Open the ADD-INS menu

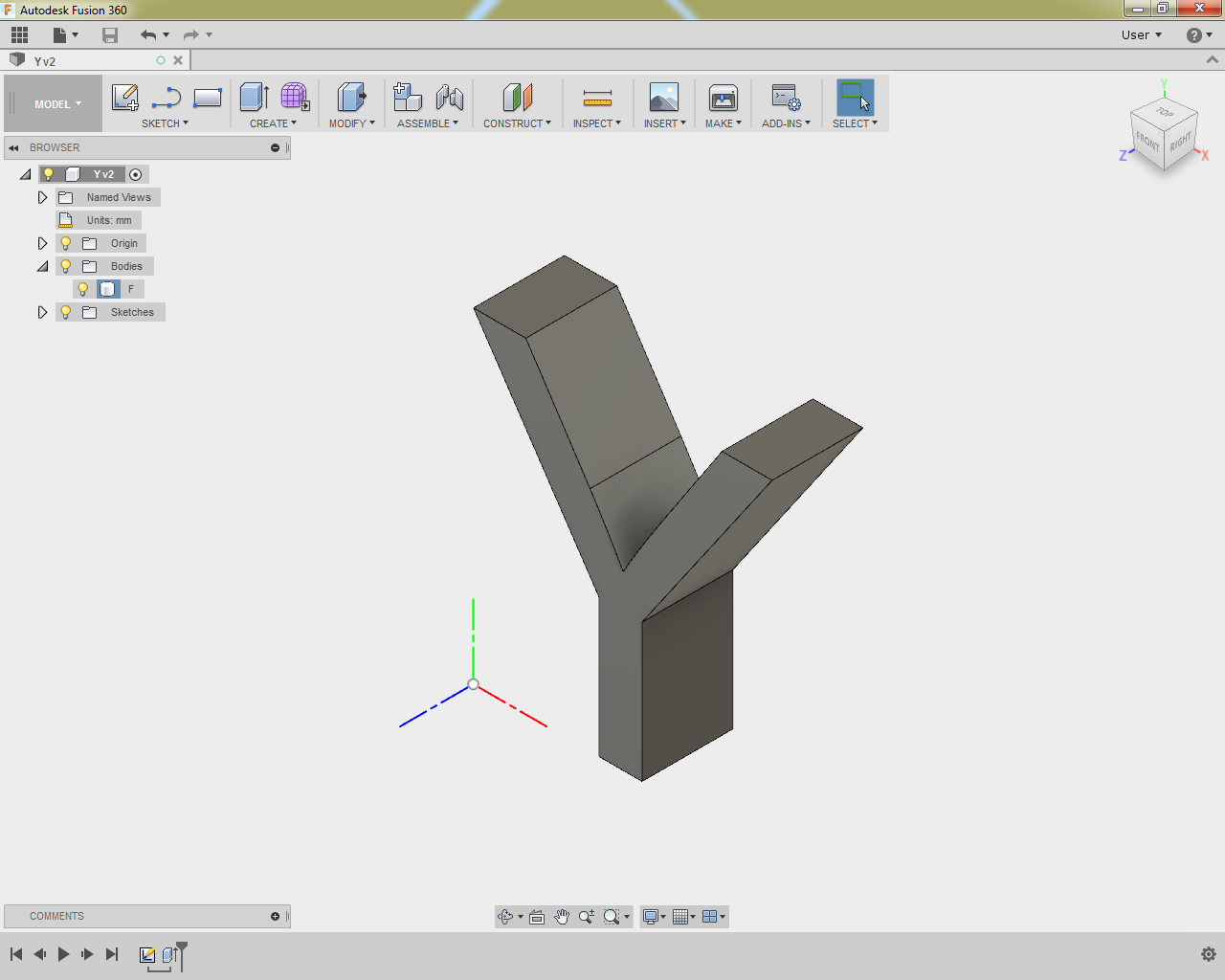point(786,123)
